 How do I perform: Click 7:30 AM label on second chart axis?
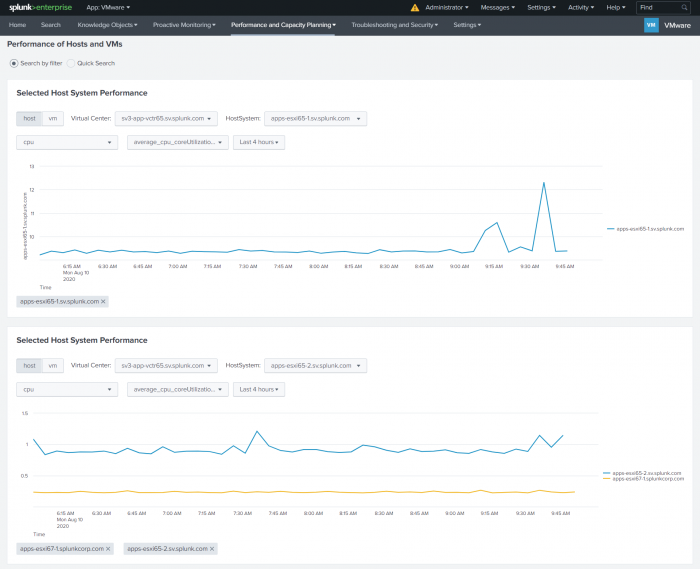pos(242,514)
